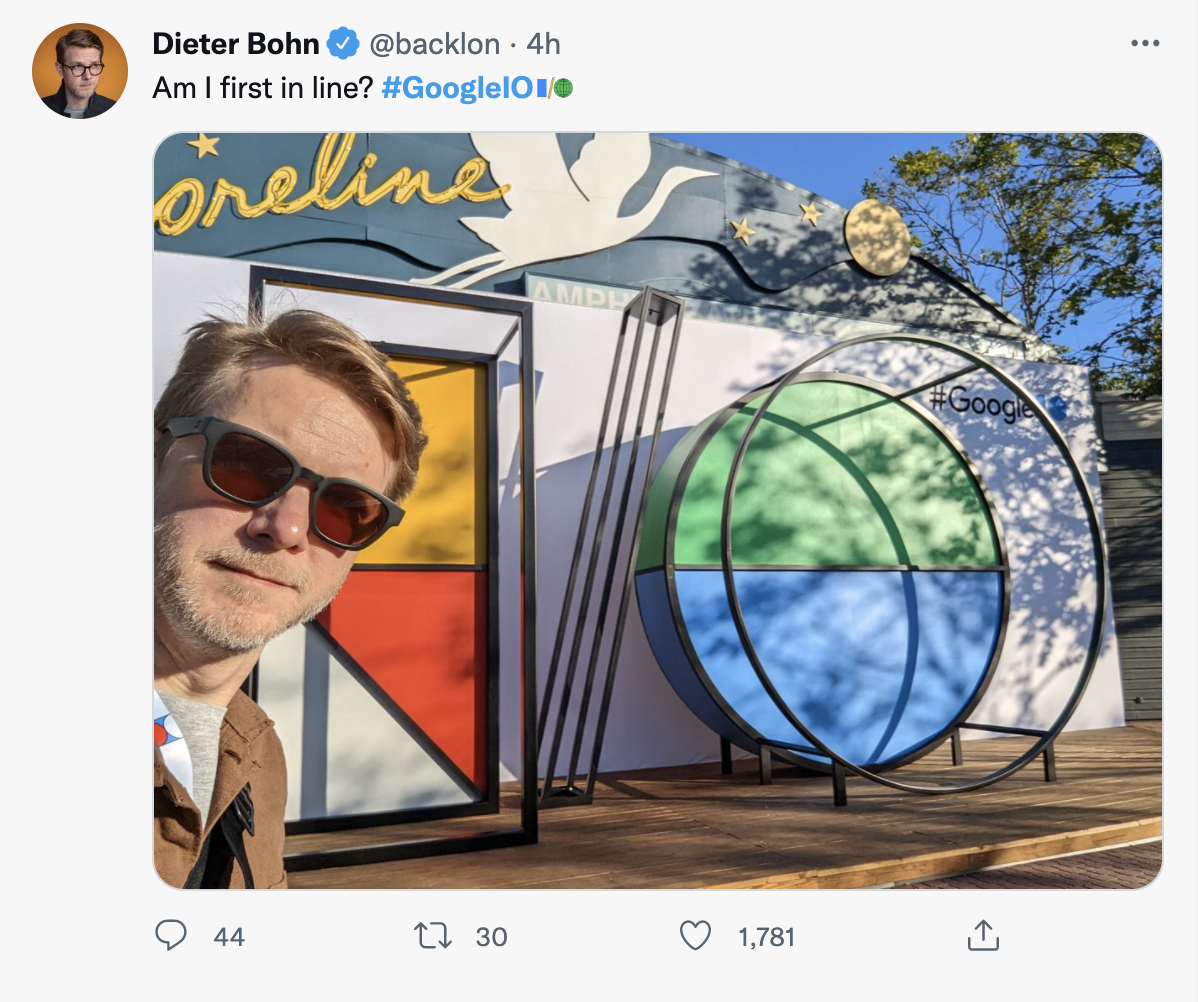This screenshot has width=1198, height=1002.
Task: Click the Dieter Bohn display name
Action: [x=236, y=44]
